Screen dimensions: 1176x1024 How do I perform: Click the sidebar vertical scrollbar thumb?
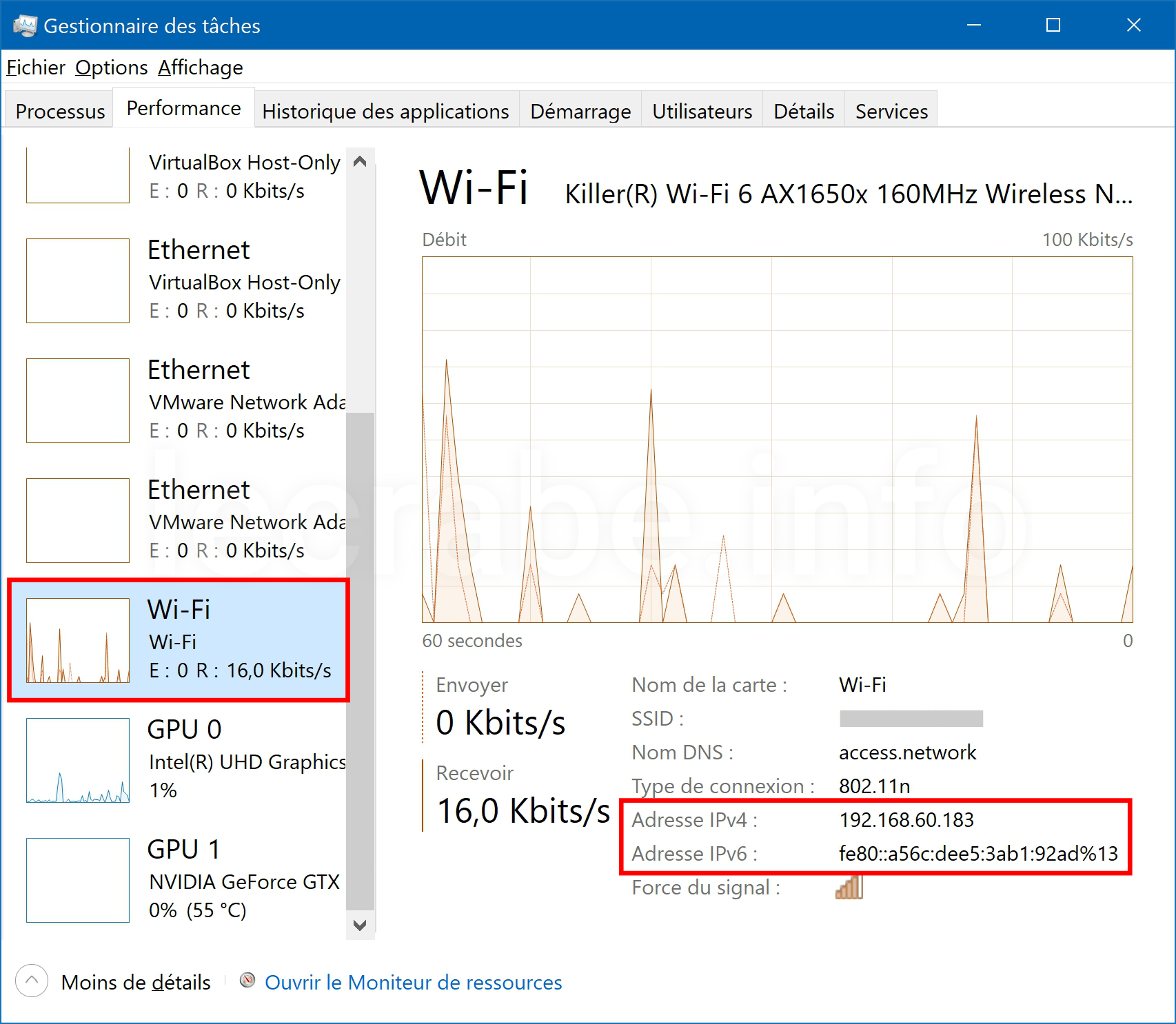tap(360, 662)
